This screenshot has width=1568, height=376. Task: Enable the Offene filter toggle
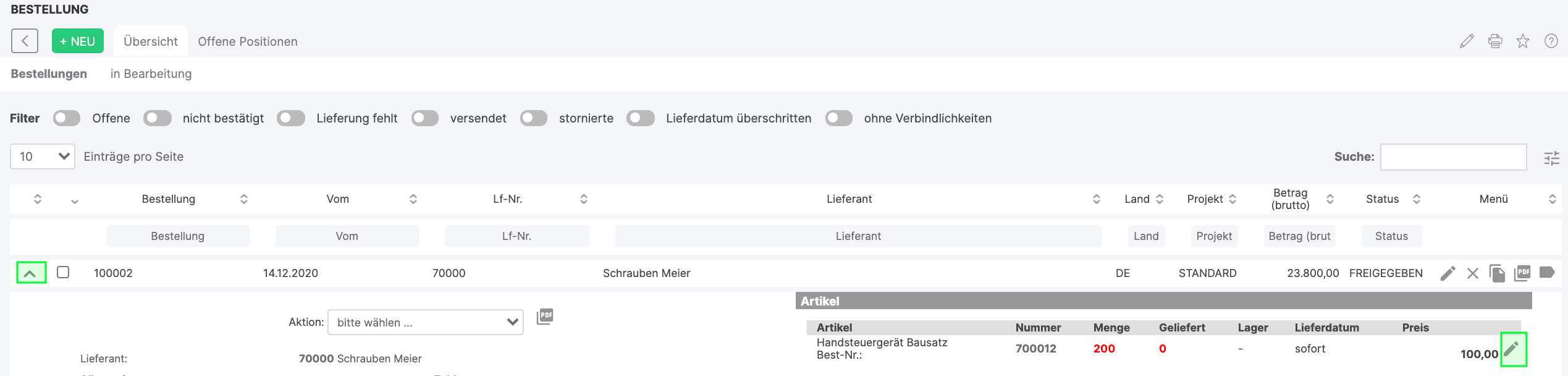66,118
